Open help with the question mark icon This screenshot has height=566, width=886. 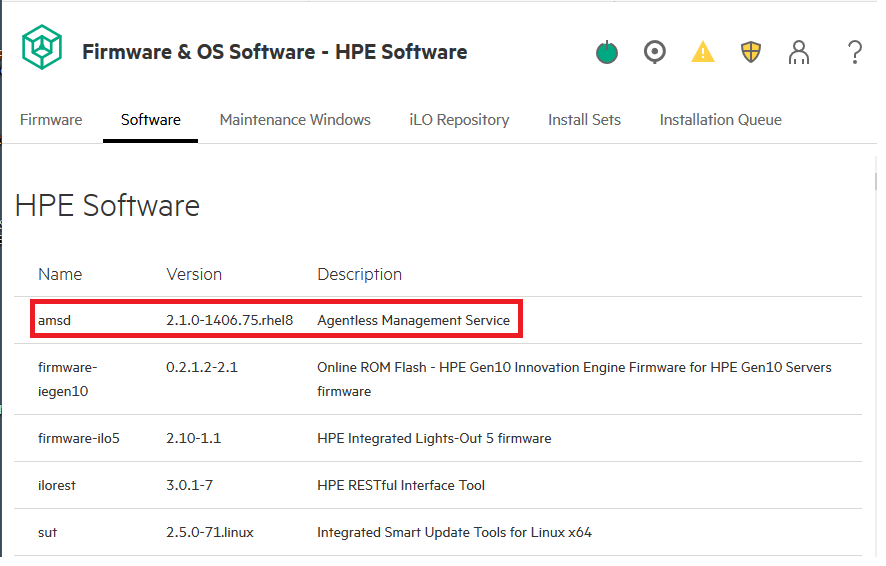854,52
